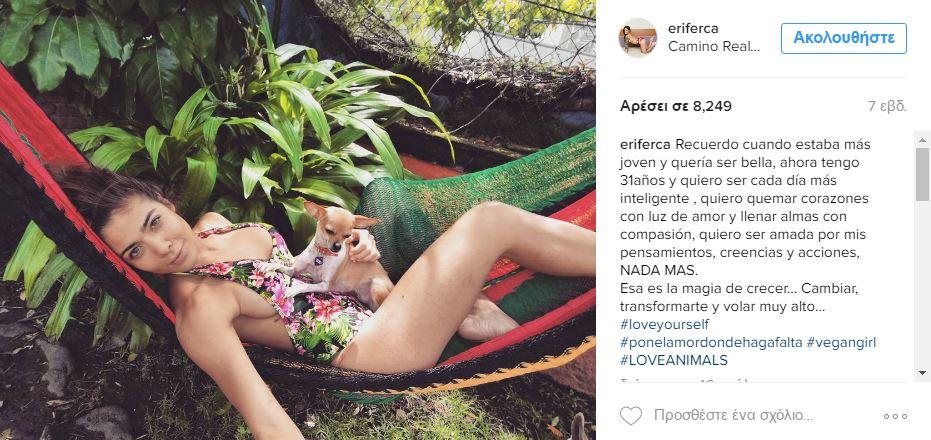This screenshot has width=931, height=440.
Task: Open the eriferca profile avatar picture
Action: click(638, 38)
